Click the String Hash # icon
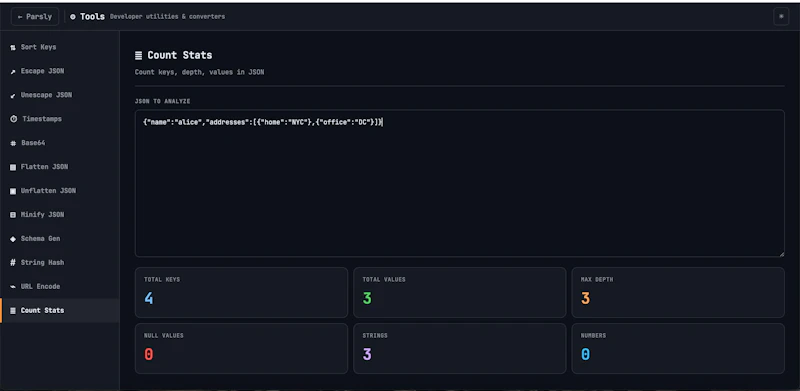 tap(13, 262)
